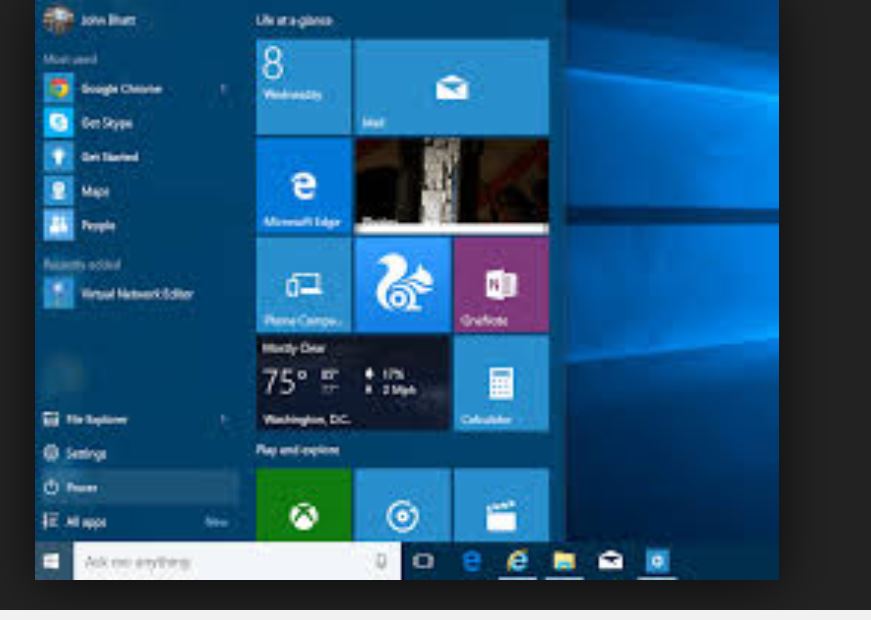
Task: Open the Xbox tile
Action: (x=304, y=507)
